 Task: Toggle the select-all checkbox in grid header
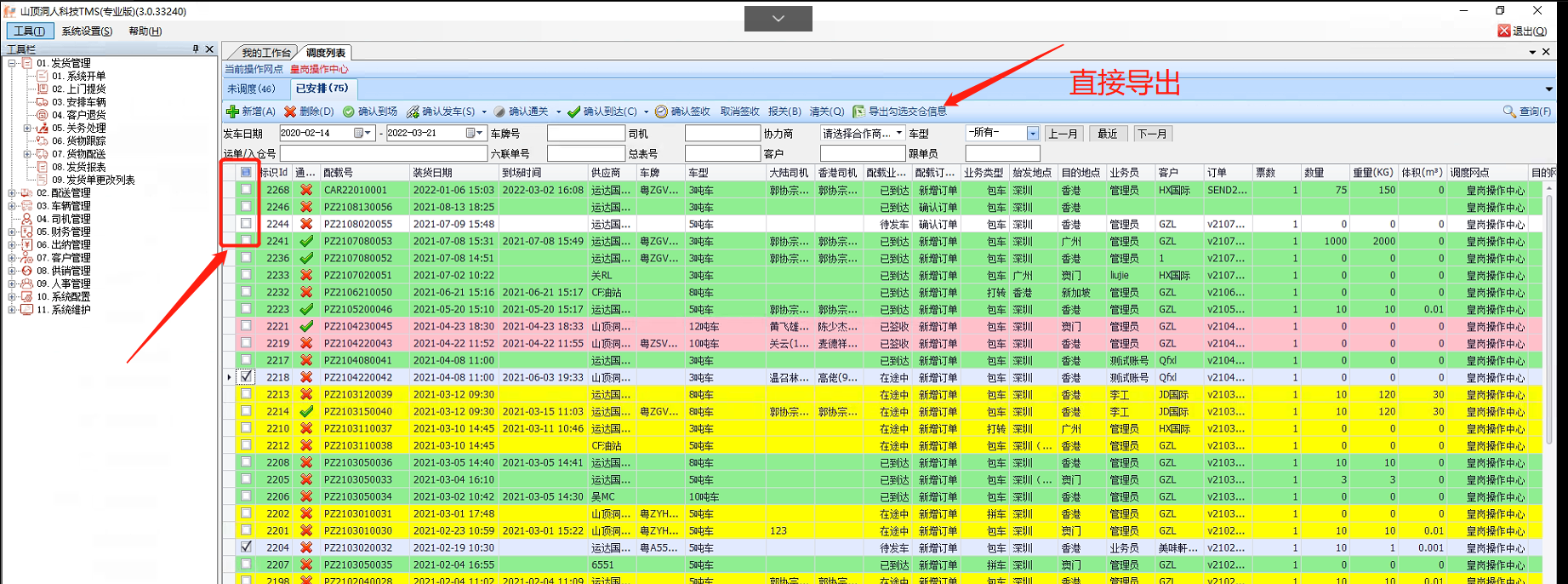(246, 172)
